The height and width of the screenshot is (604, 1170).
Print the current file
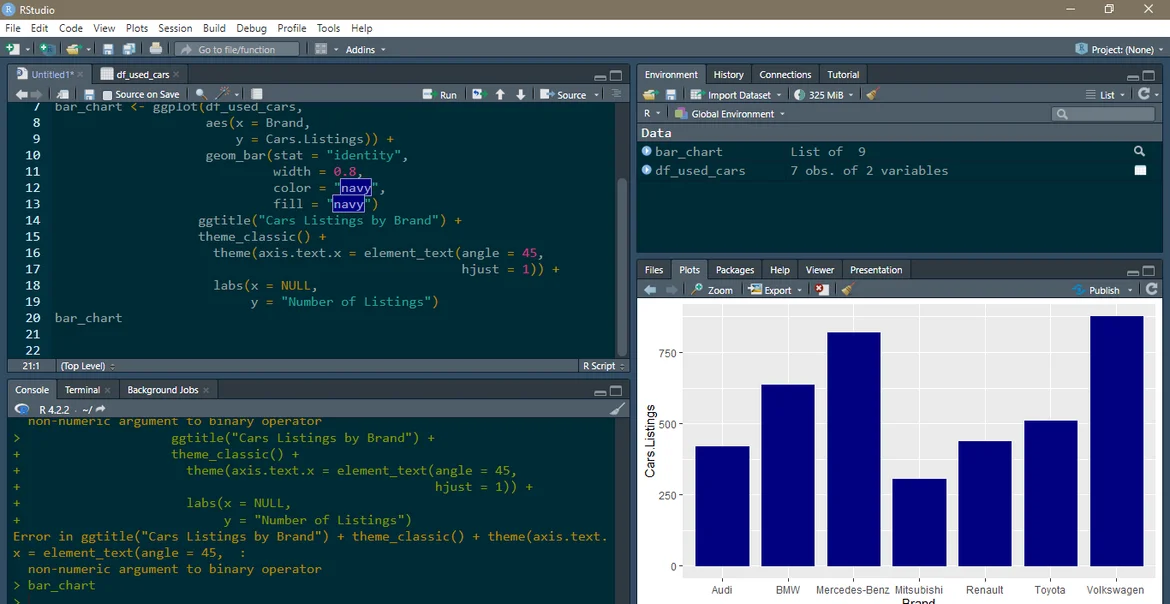pos(156,49)
